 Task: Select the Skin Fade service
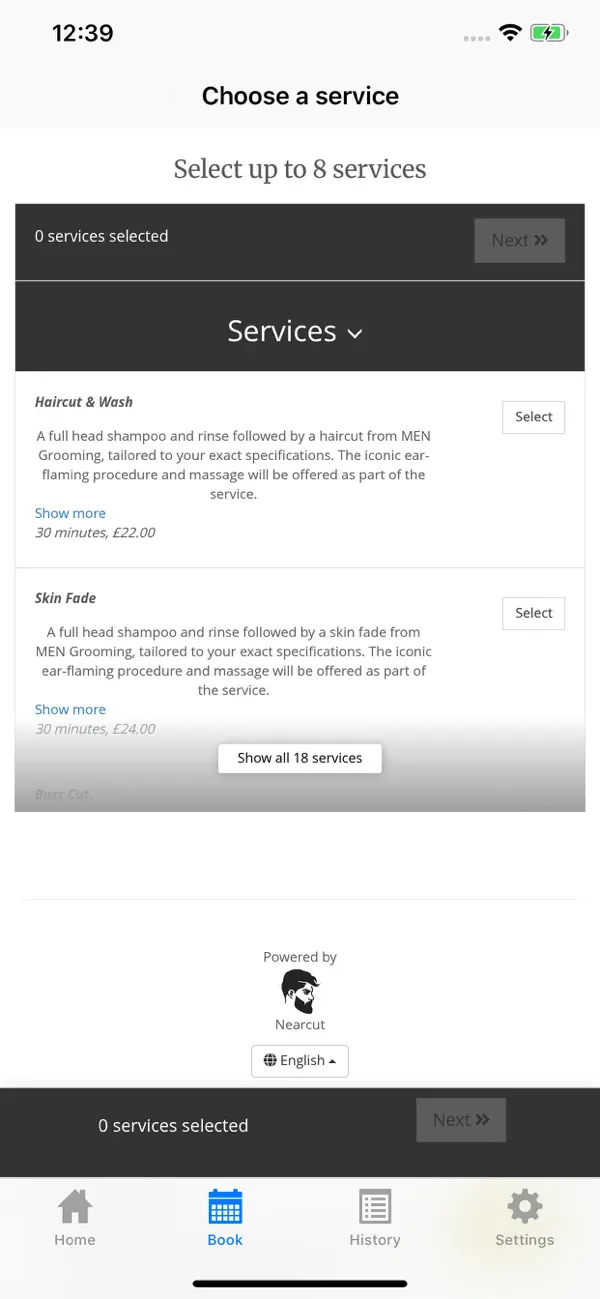[533, 613]
